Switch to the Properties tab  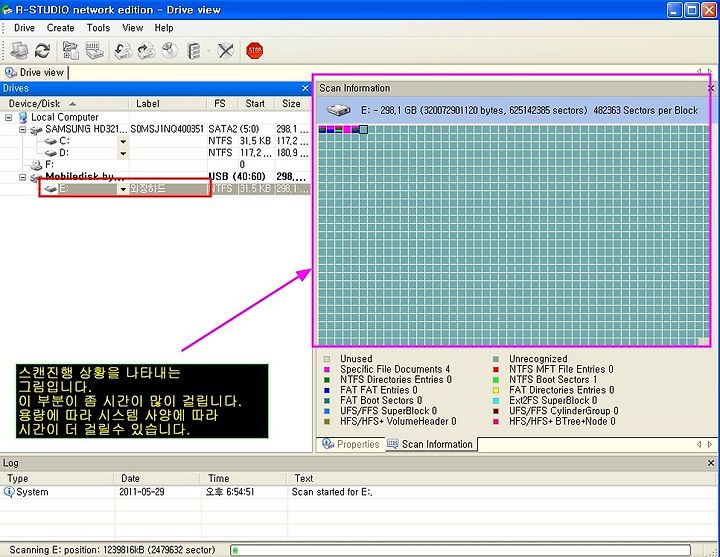(x=351, y=444)
